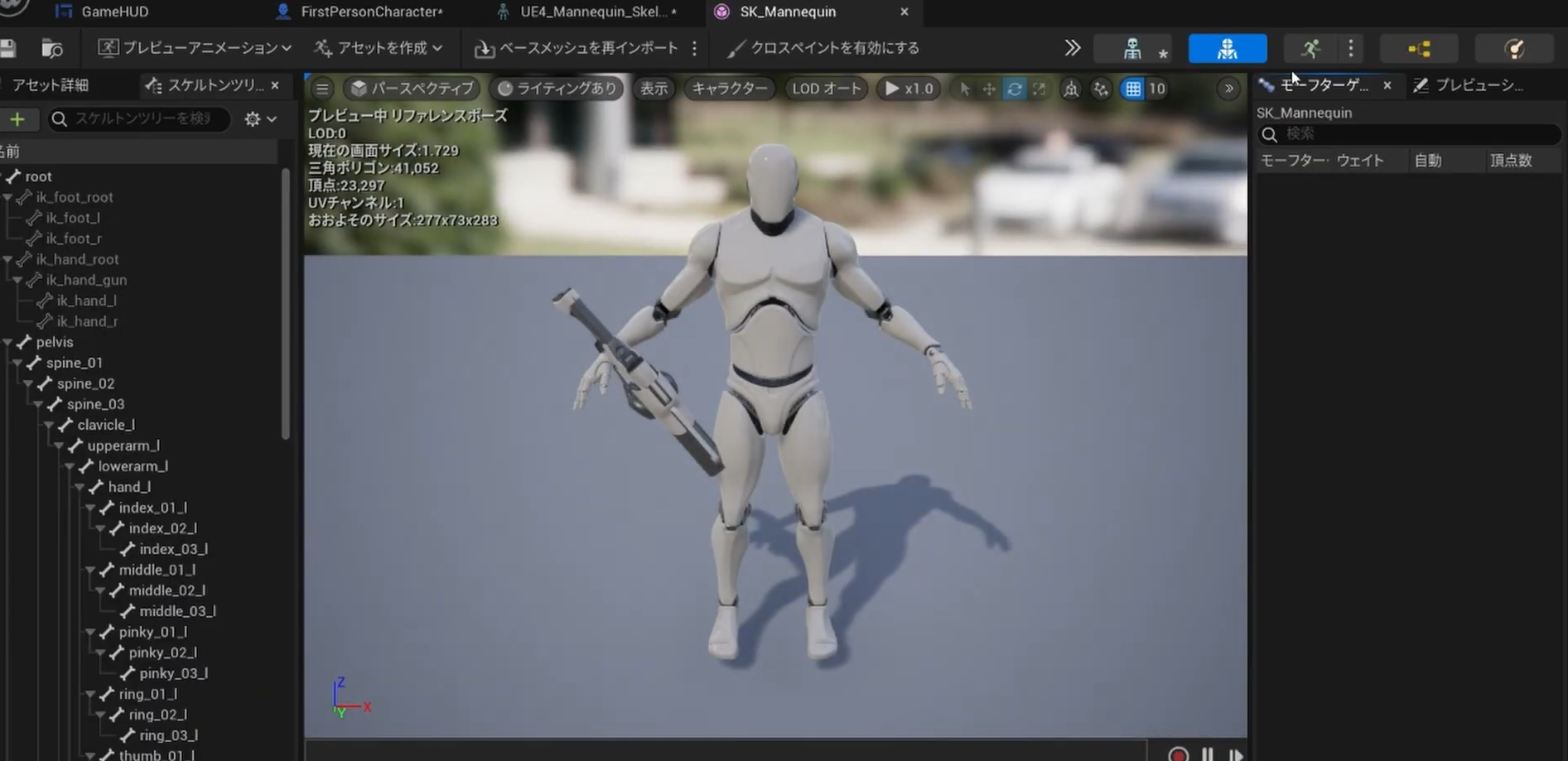
Task: Open the Skeleton editor mode
Action: point(1132,49)
